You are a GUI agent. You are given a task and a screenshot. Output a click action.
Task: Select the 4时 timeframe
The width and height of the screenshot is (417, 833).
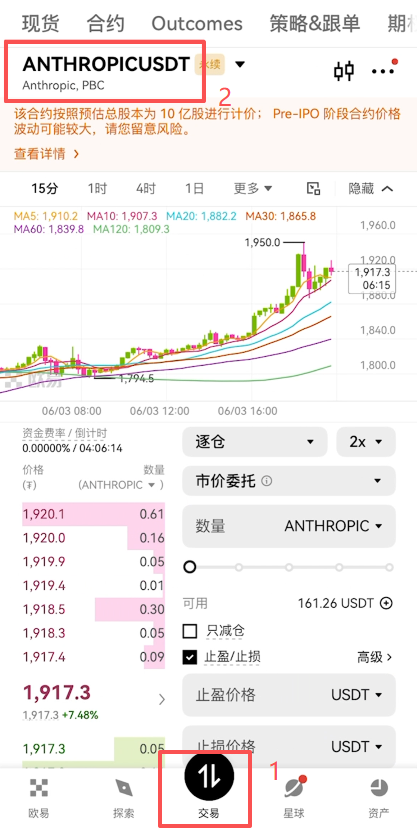[146, 188]
